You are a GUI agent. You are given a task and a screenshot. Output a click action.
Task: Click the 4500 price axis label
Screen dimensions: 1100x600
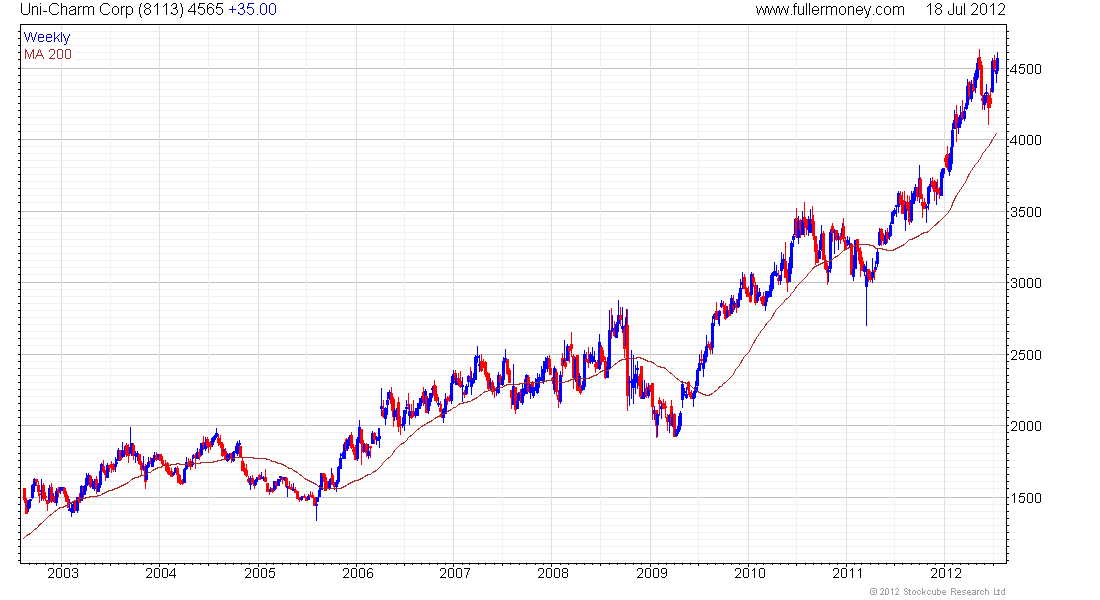[x=1026, y=69]
